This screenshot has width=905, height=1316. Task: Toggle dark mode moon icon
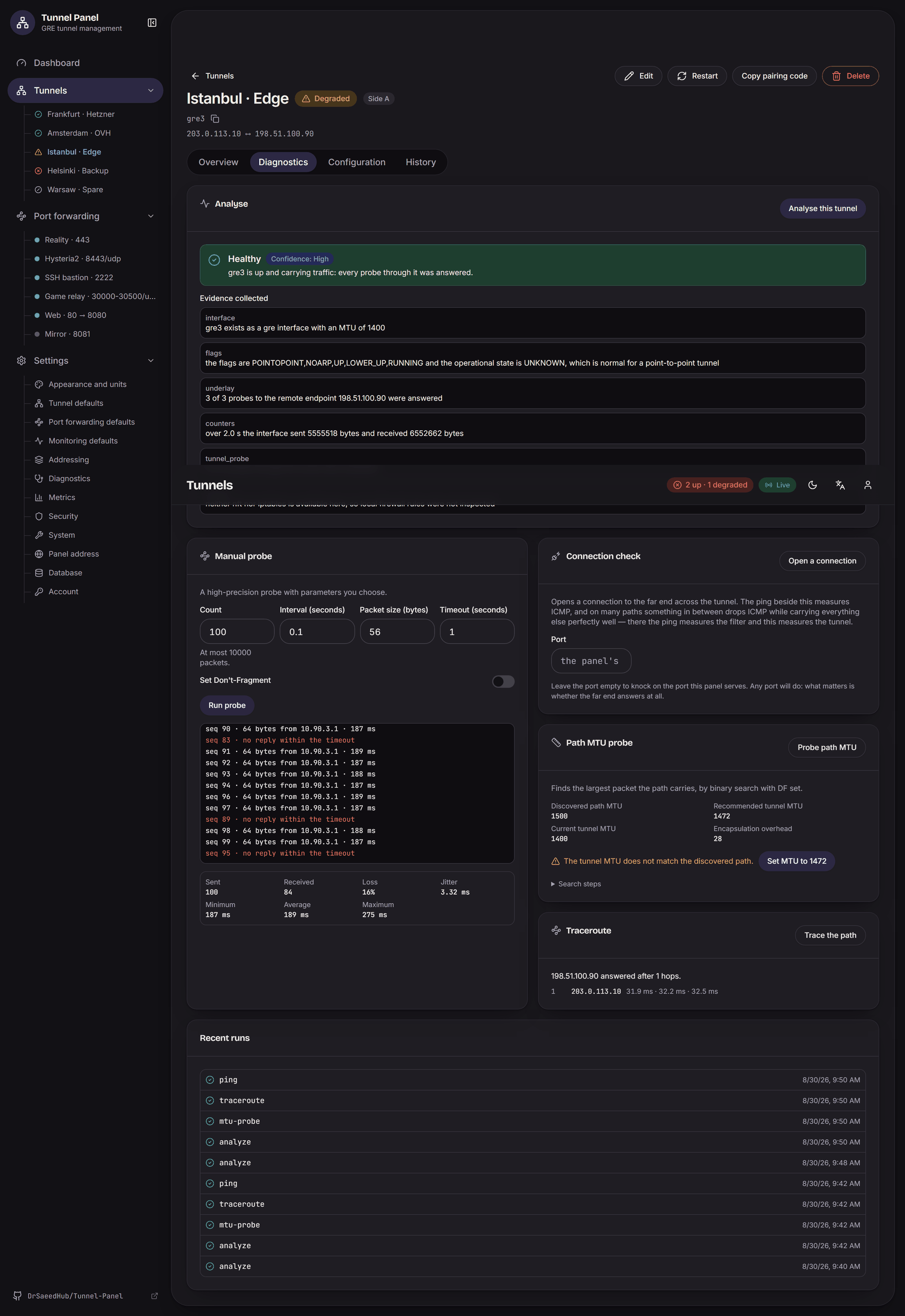pyautogui.click(x=813, y=485)
